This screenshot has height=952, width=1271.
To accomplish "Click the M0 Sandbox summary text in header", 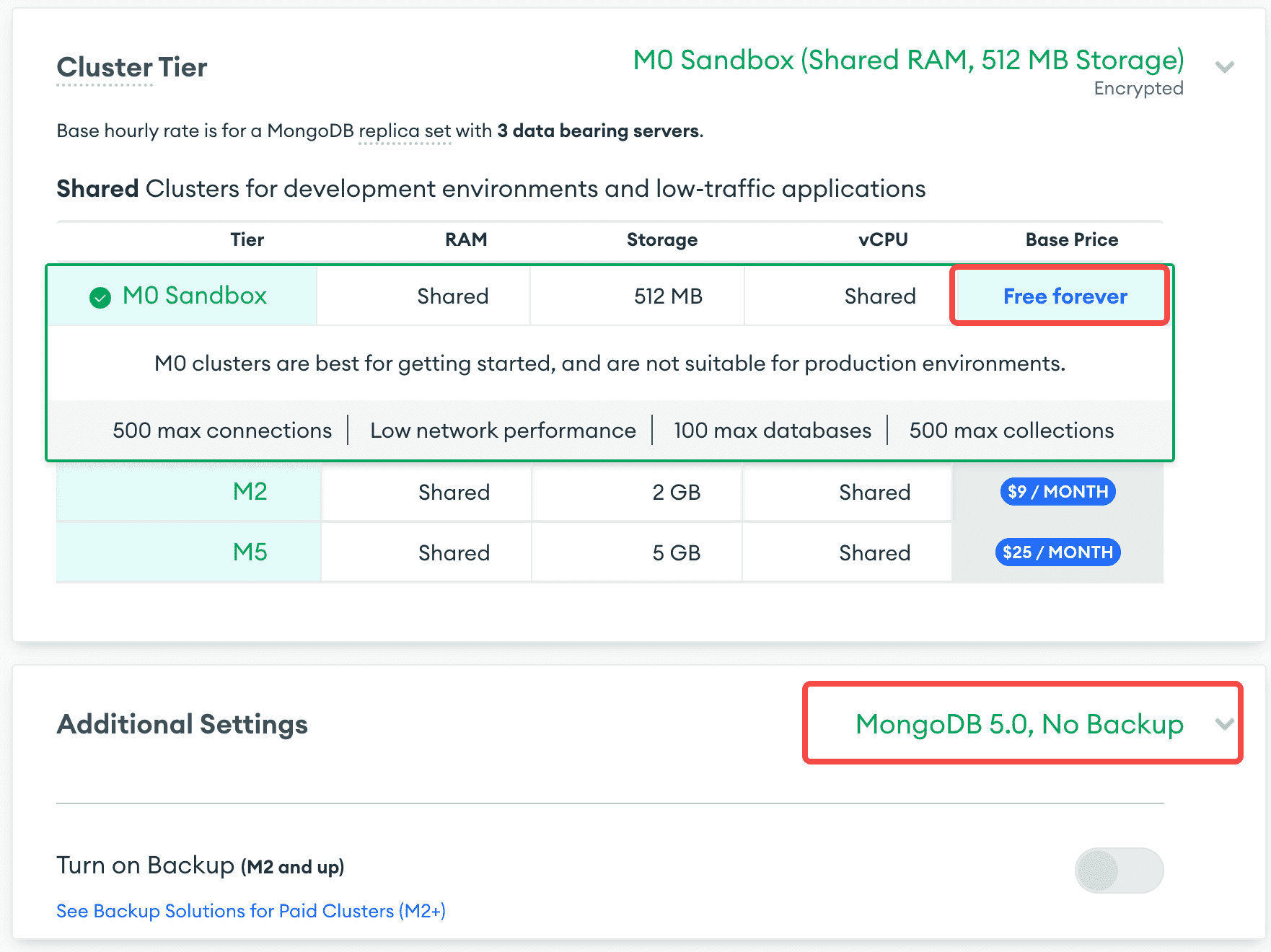I will (908, 60).
